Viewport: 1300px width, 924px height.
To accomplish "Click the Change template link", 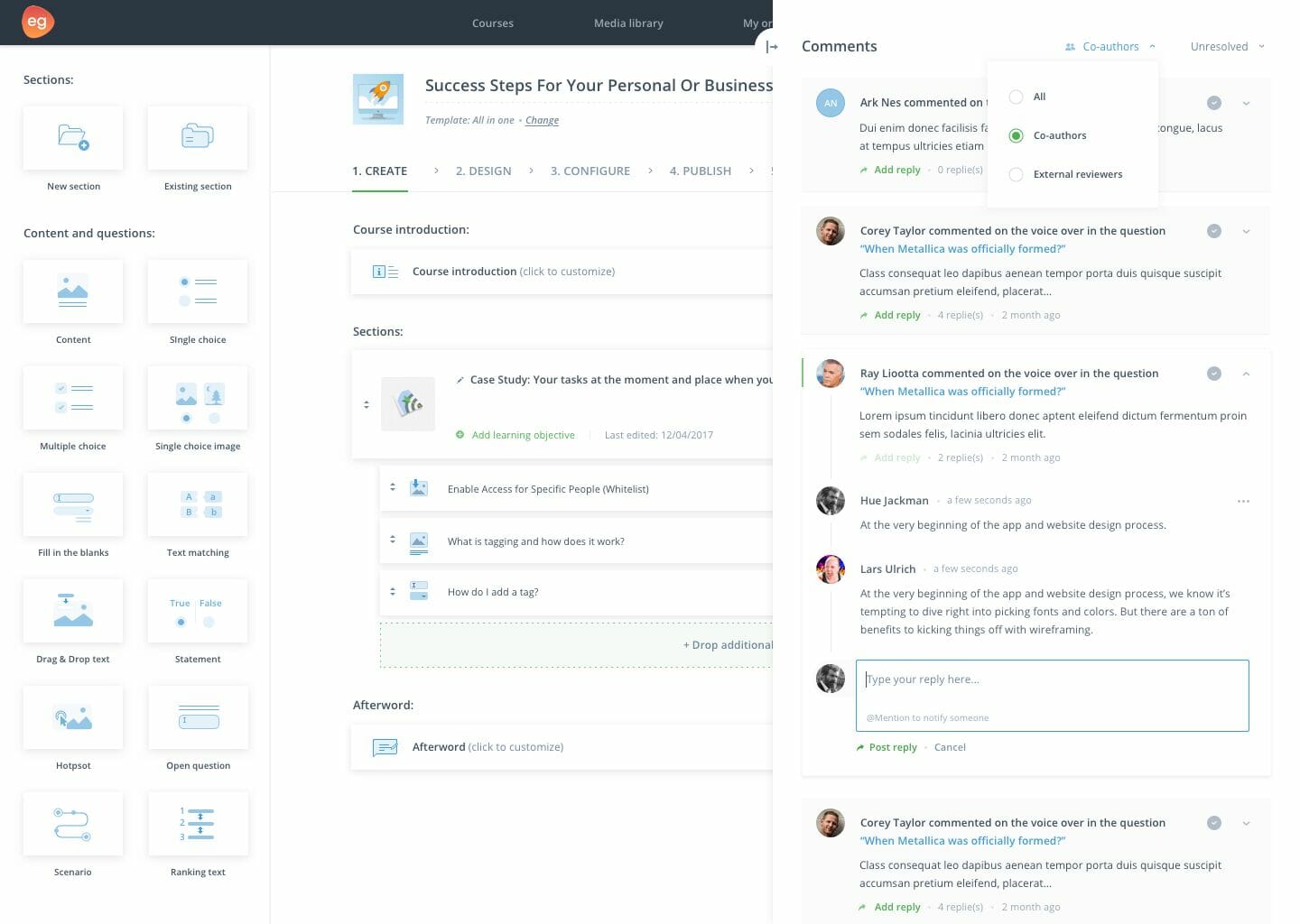I will 542,120.
